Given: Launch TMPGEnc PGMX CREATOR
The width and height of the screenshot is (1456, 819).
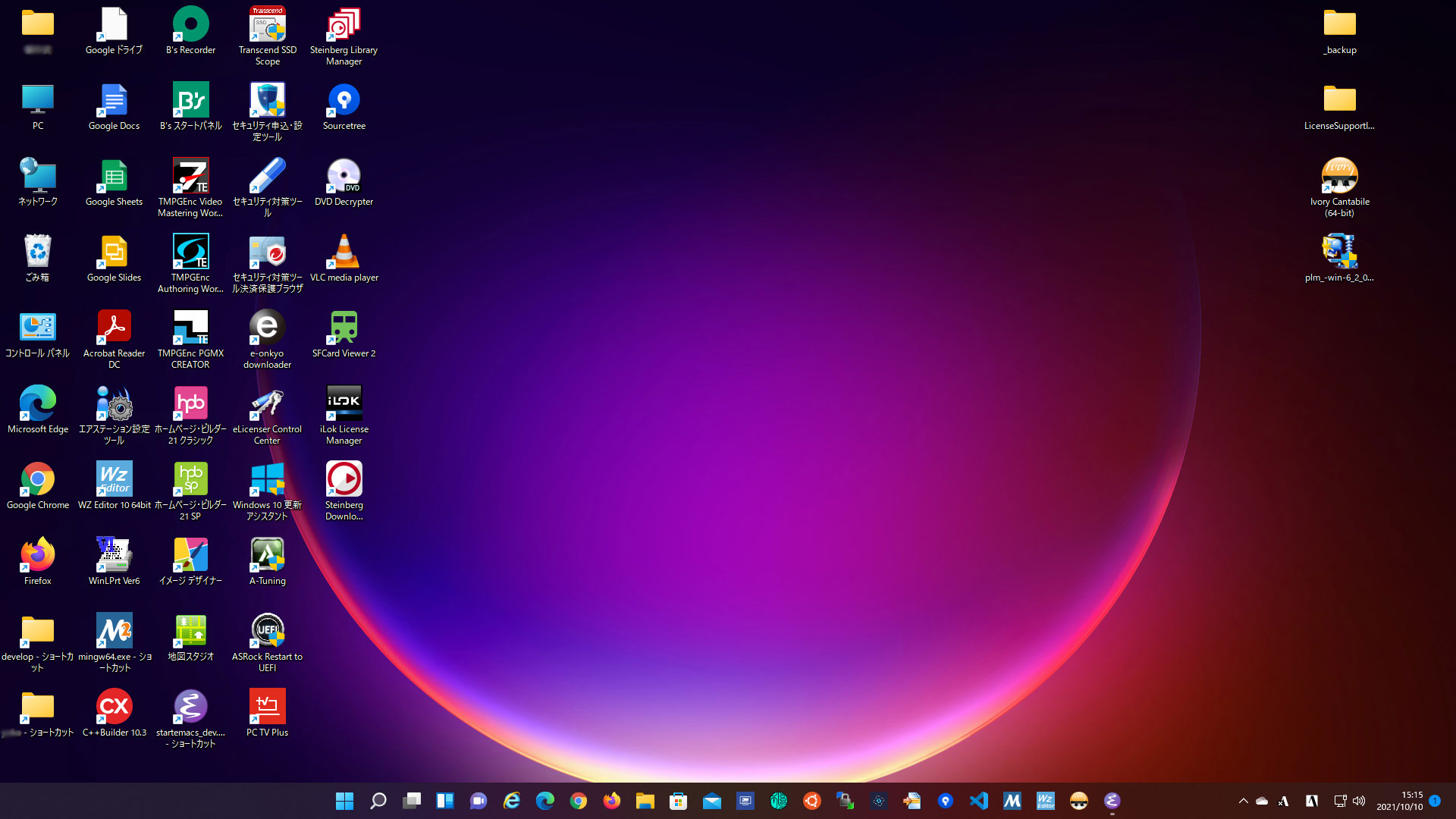Looking at the screenshot, I should [190, 340].
